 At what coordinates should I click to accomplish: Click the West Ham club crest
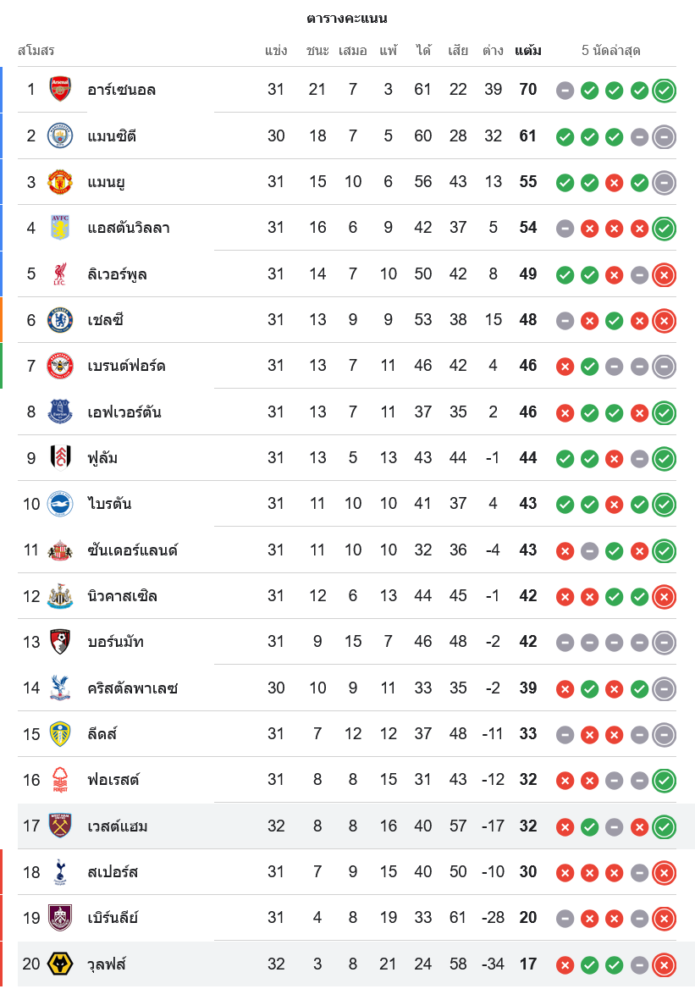coord(60,826)
